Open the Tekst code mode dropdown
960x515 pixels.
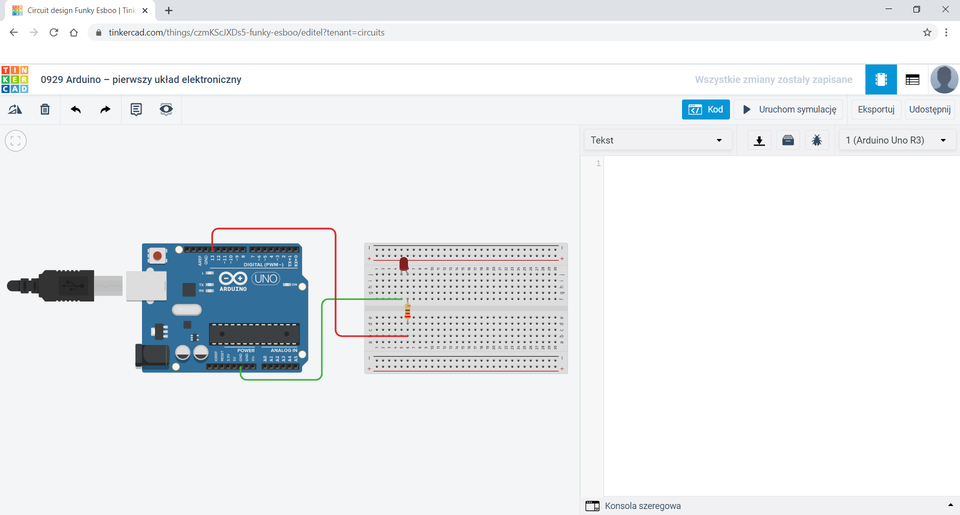pos(656,140)
